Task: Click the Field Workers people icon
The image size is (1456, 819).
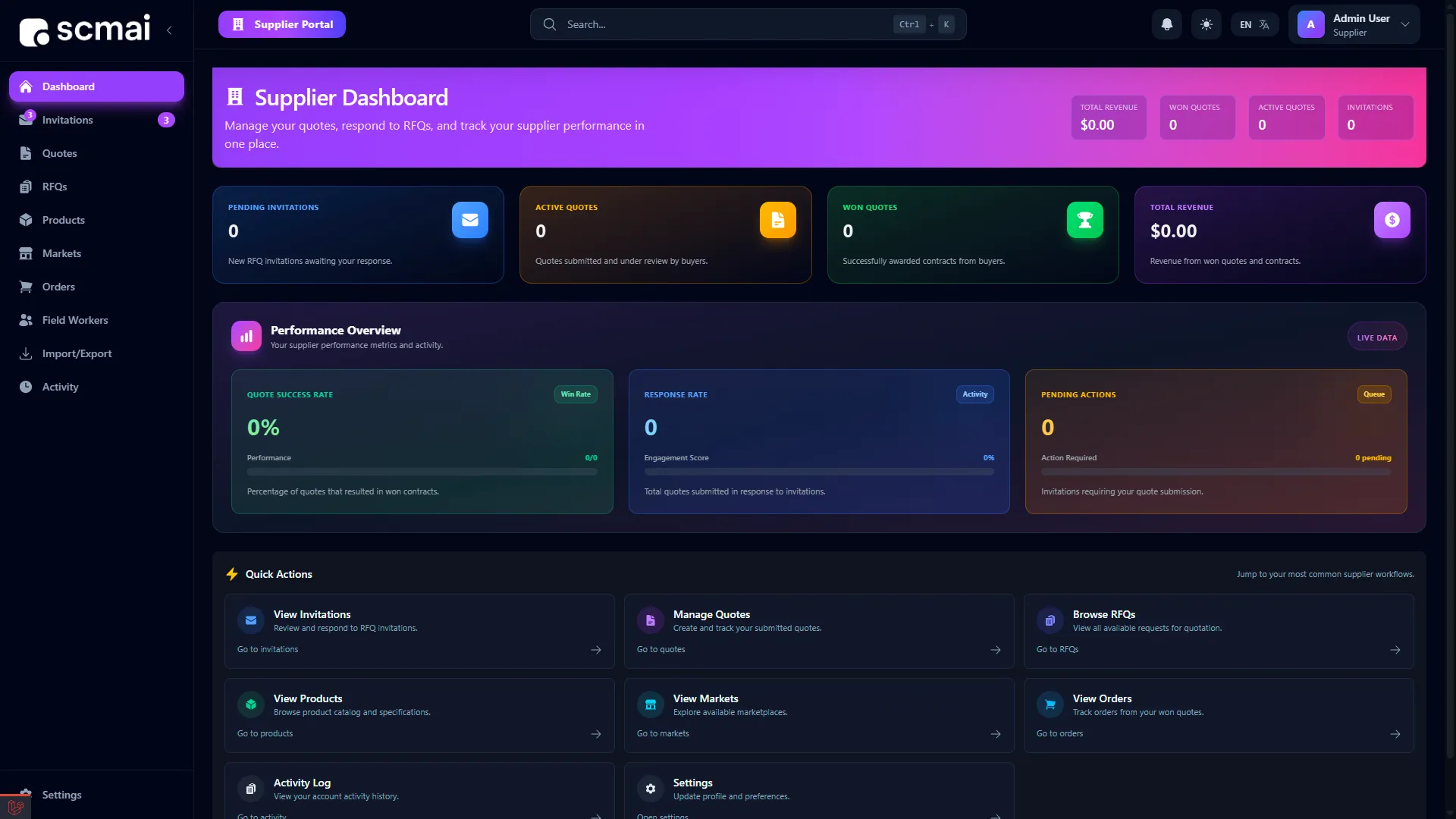Action: pos(26,320)
